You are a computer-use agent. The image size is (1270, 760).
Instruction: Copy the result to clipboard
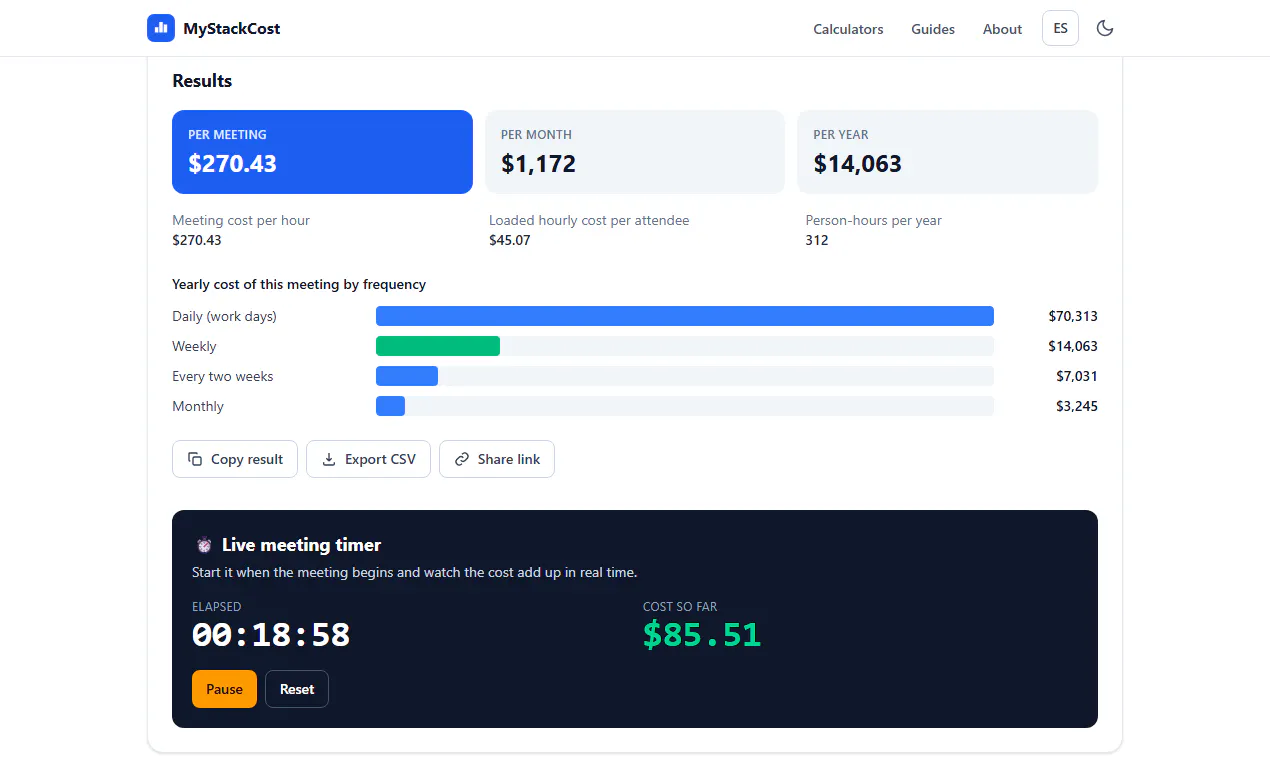(235, 459)
